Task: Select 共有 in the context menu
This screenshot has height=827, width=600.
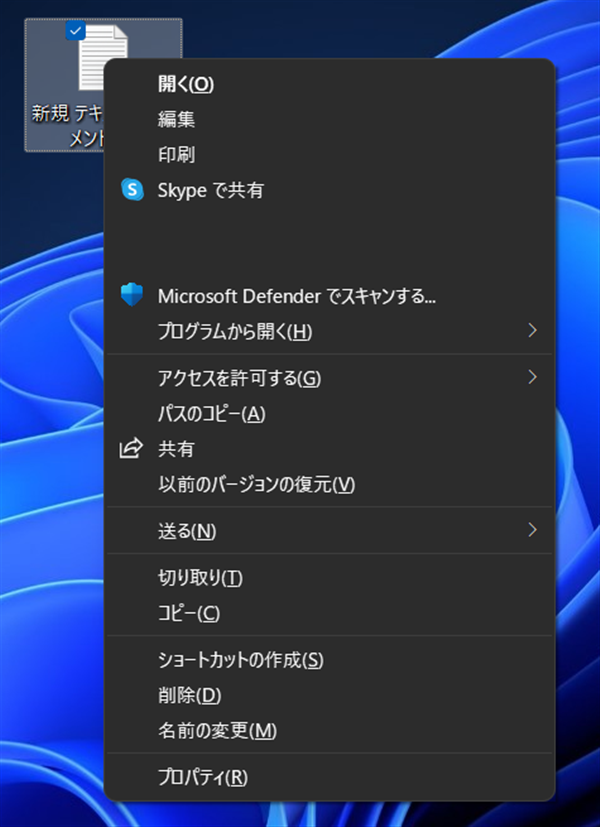Action: point(330,449)
